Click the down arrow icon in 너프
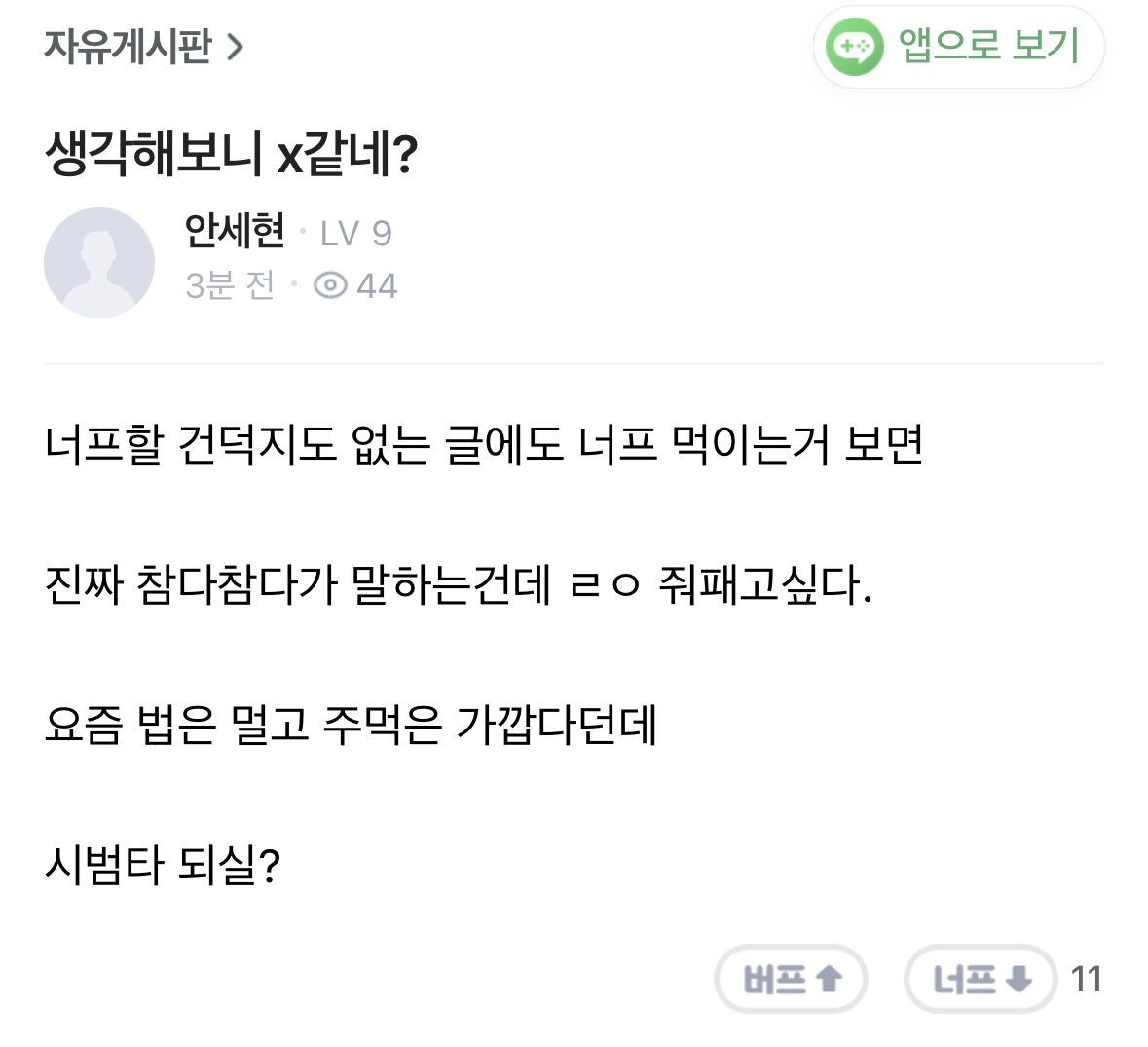1148x1047 pixels. (1018, 979)
